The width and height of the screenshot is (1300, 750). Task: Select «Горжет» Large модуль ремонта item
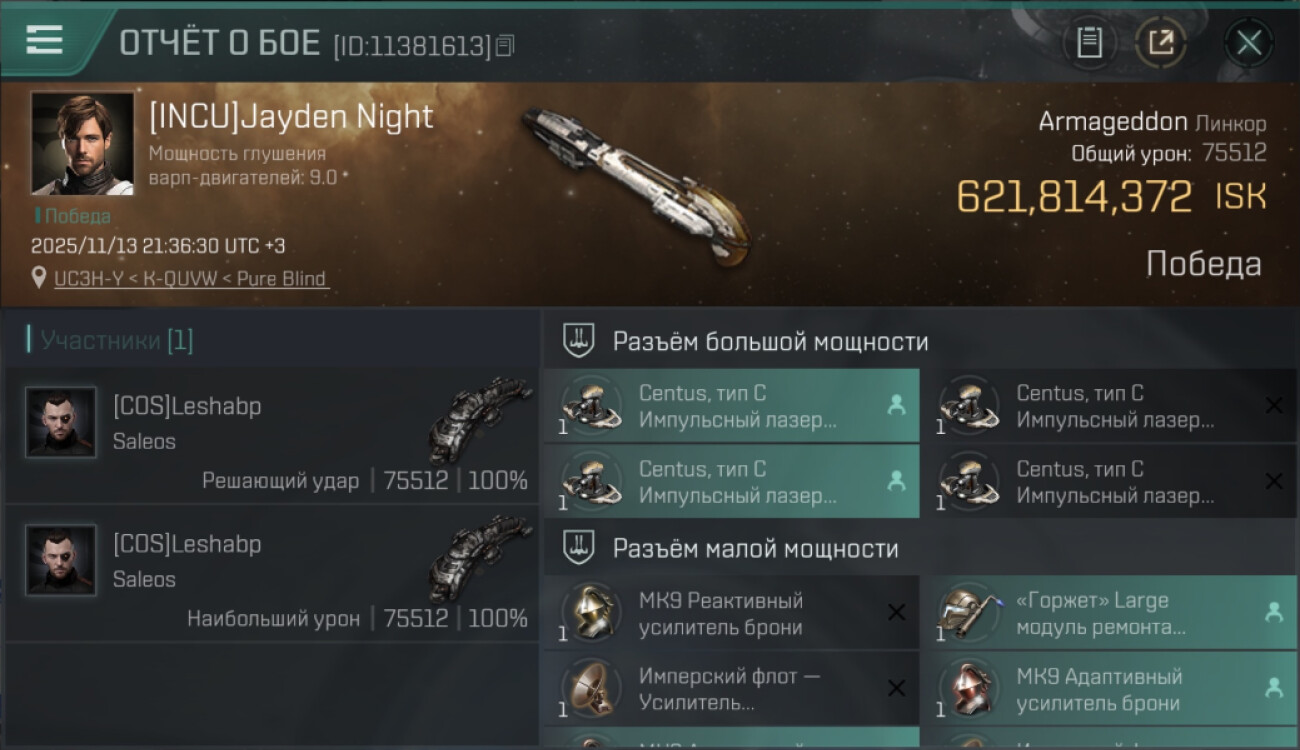[1109, 613]
